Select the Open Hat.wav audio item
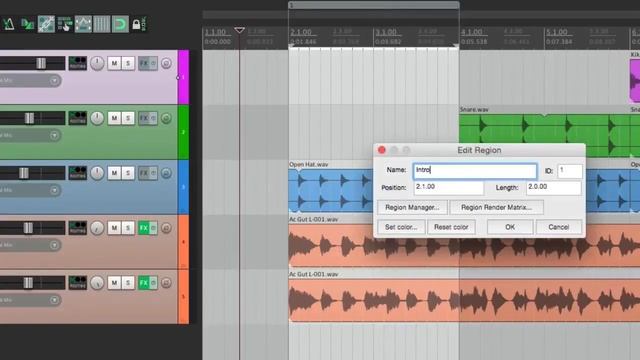This screenshot has width=640, height=360. coord(331,191)
